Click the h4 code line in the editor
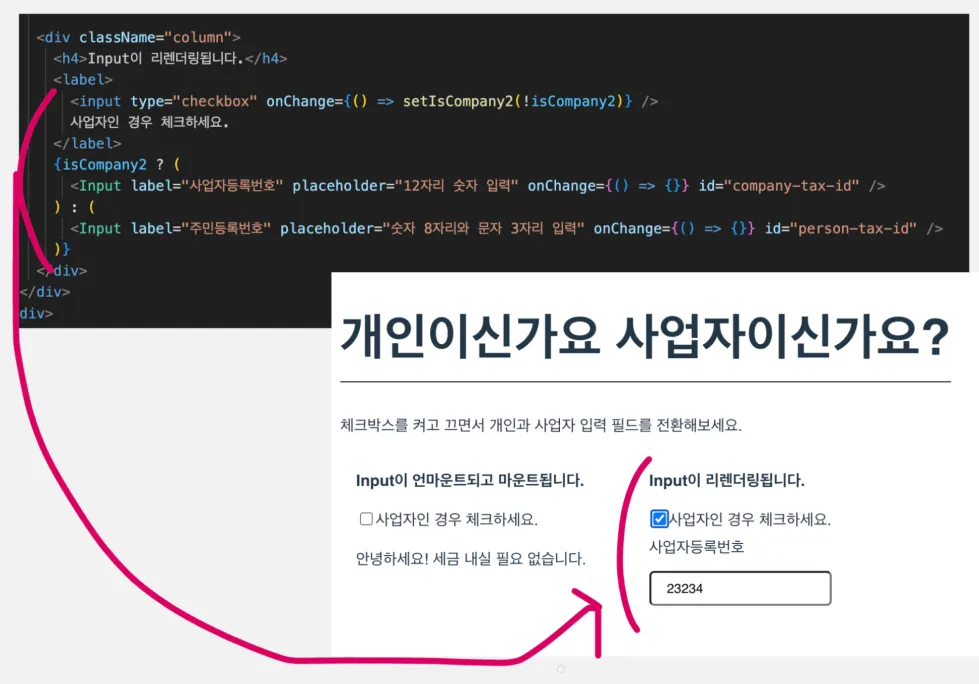 (x=170, y=59)
